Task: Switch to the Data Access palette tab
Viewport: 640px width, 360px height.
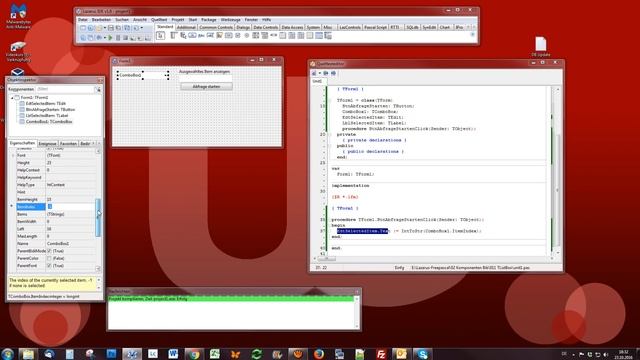Action: pyautogui.click(x=292, y=27)
